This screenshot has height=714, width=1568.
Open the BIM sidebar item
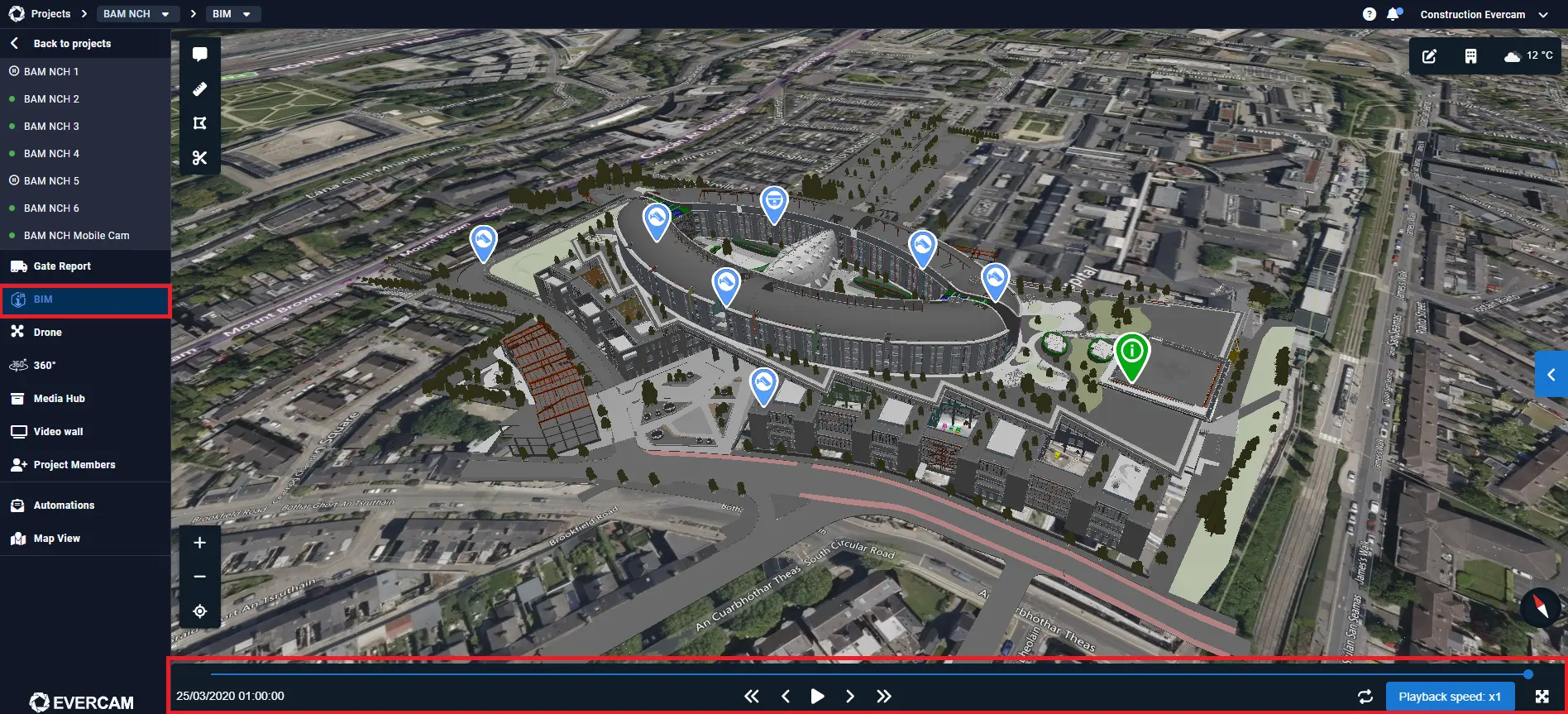pos(85,299)
